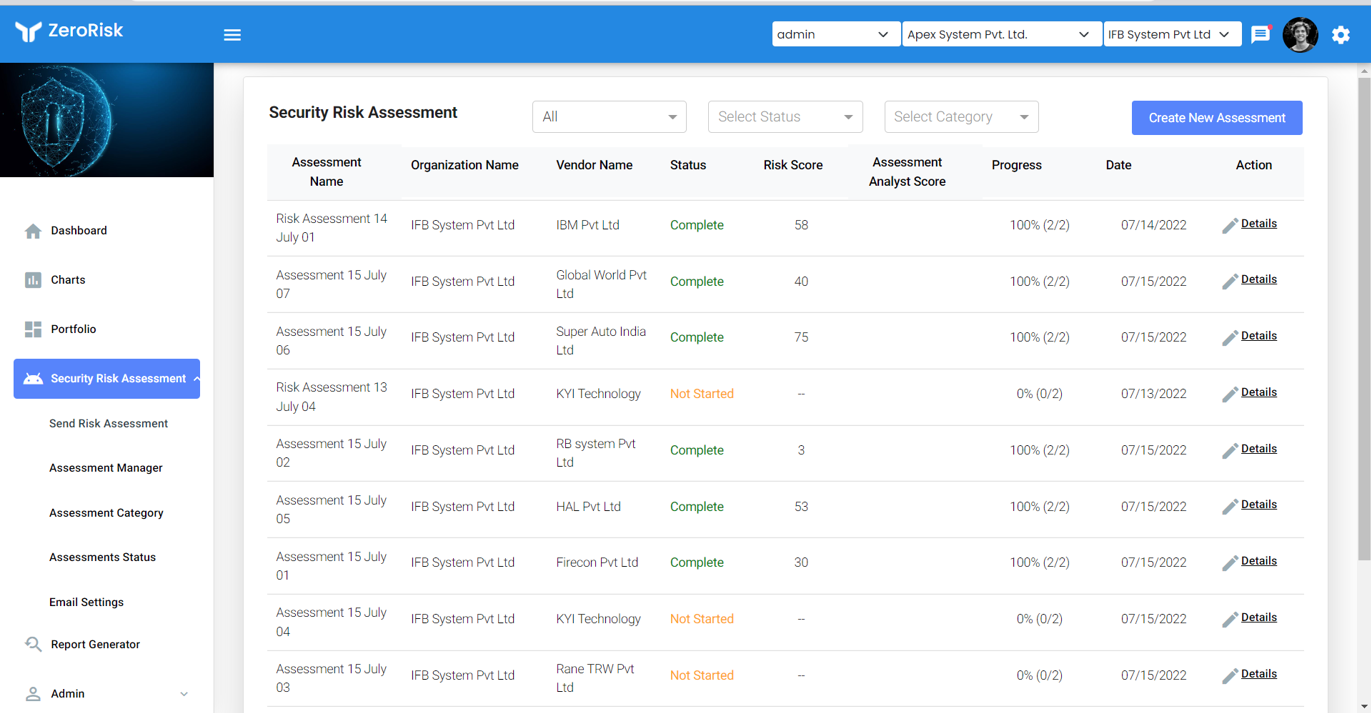Click the Vendor Name column header
The image size is (1371, 713).
(x=594, y=166)
